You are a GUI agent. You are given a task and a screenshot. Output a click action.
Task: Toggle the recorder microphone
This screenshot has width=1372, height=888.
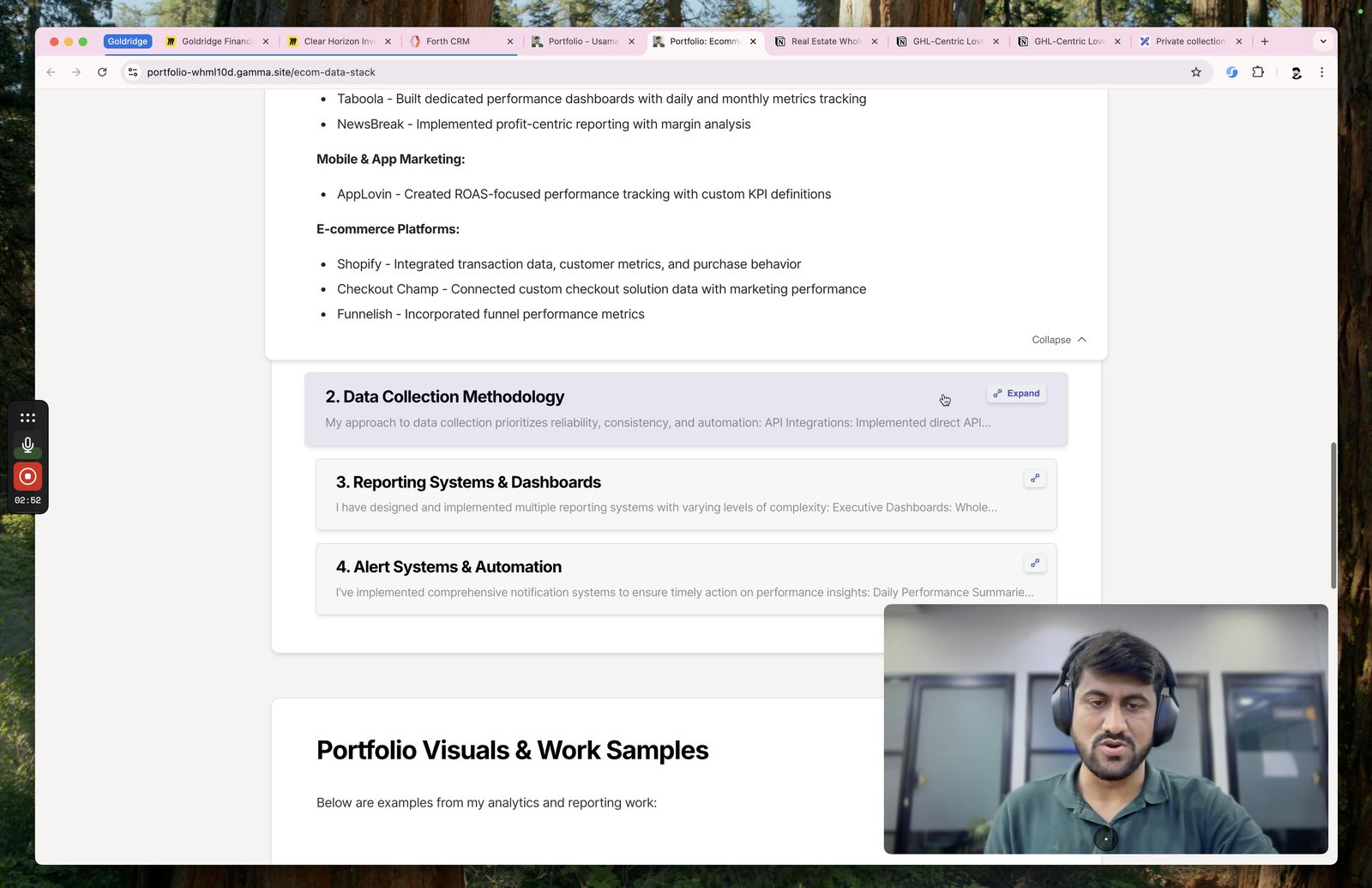[27, 444]
